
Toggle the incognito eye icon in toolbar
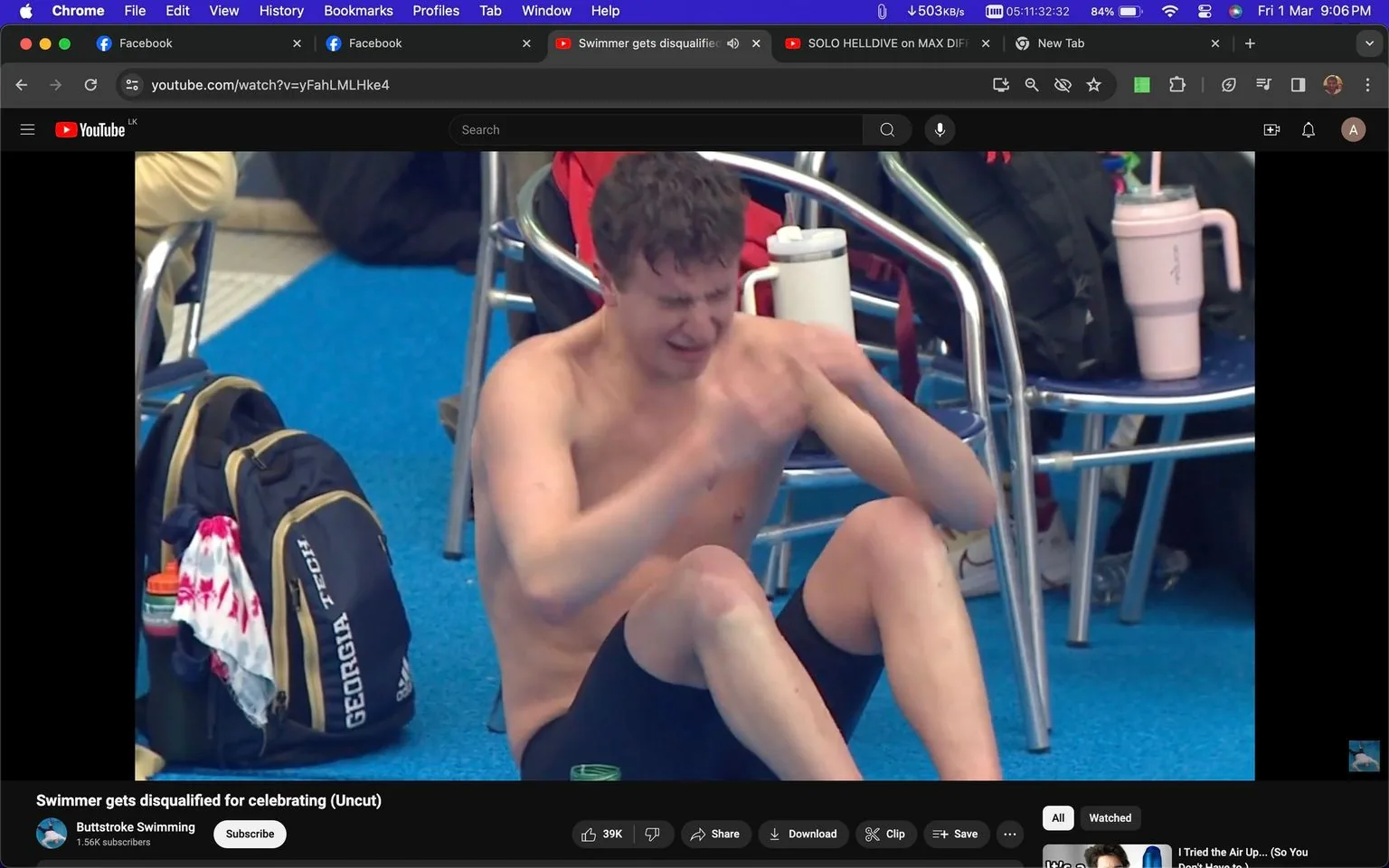tap(1063, 84)
